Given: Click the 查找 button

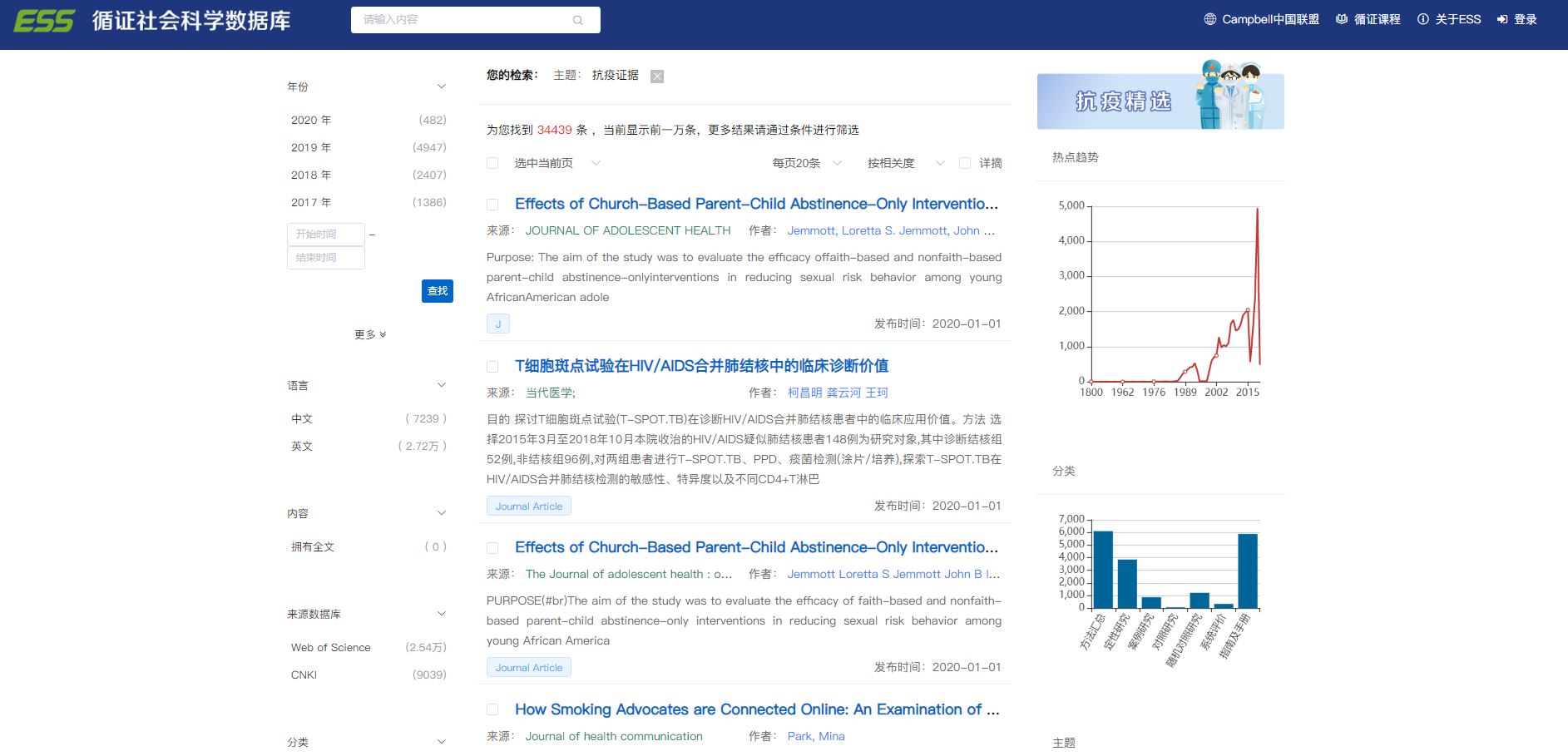Looking at the screenshot, I should (x=438, y=291).
